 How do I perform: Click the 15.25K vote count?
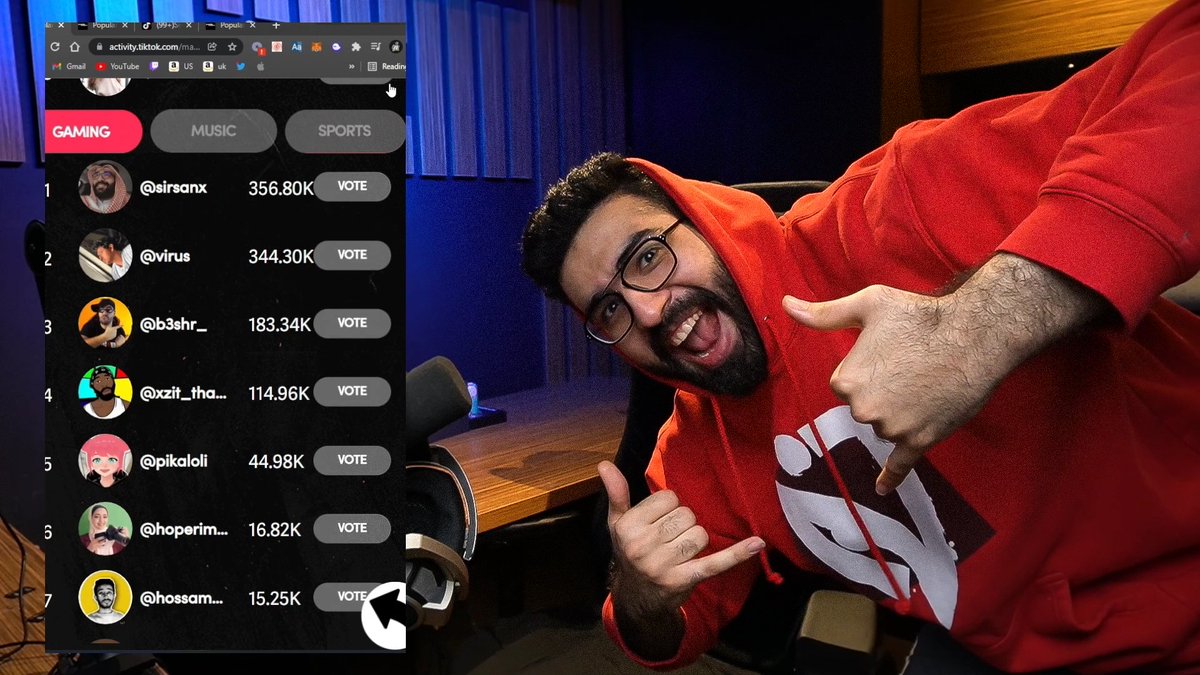click(275, 598)
